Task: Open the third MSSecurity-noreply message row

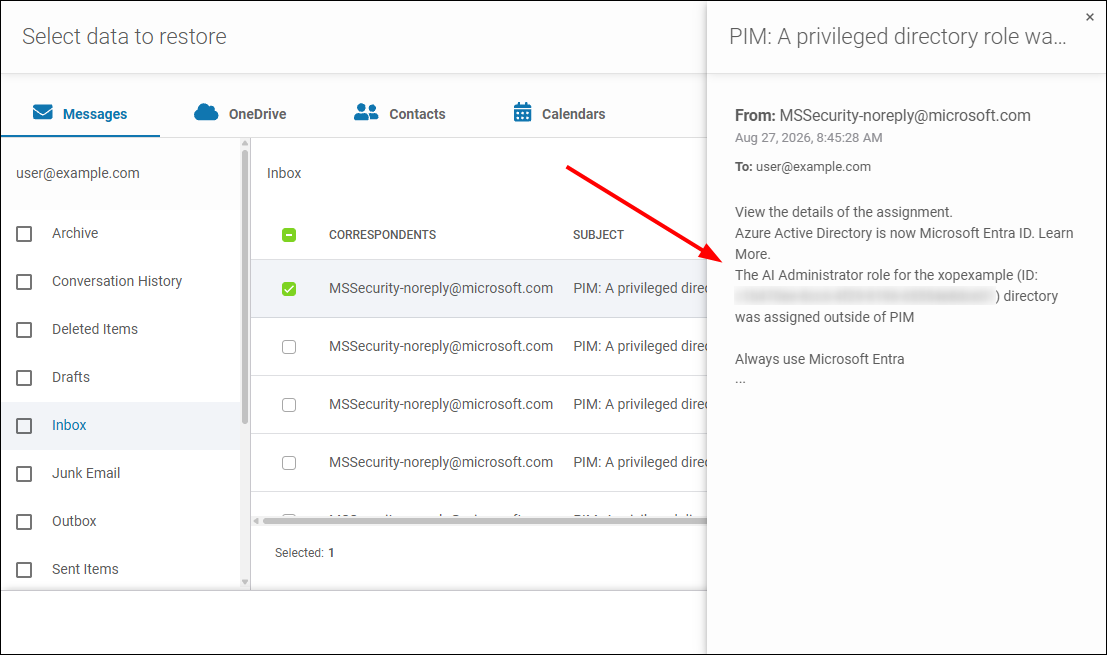Action: pyautogui.click(x=479, y=404)
